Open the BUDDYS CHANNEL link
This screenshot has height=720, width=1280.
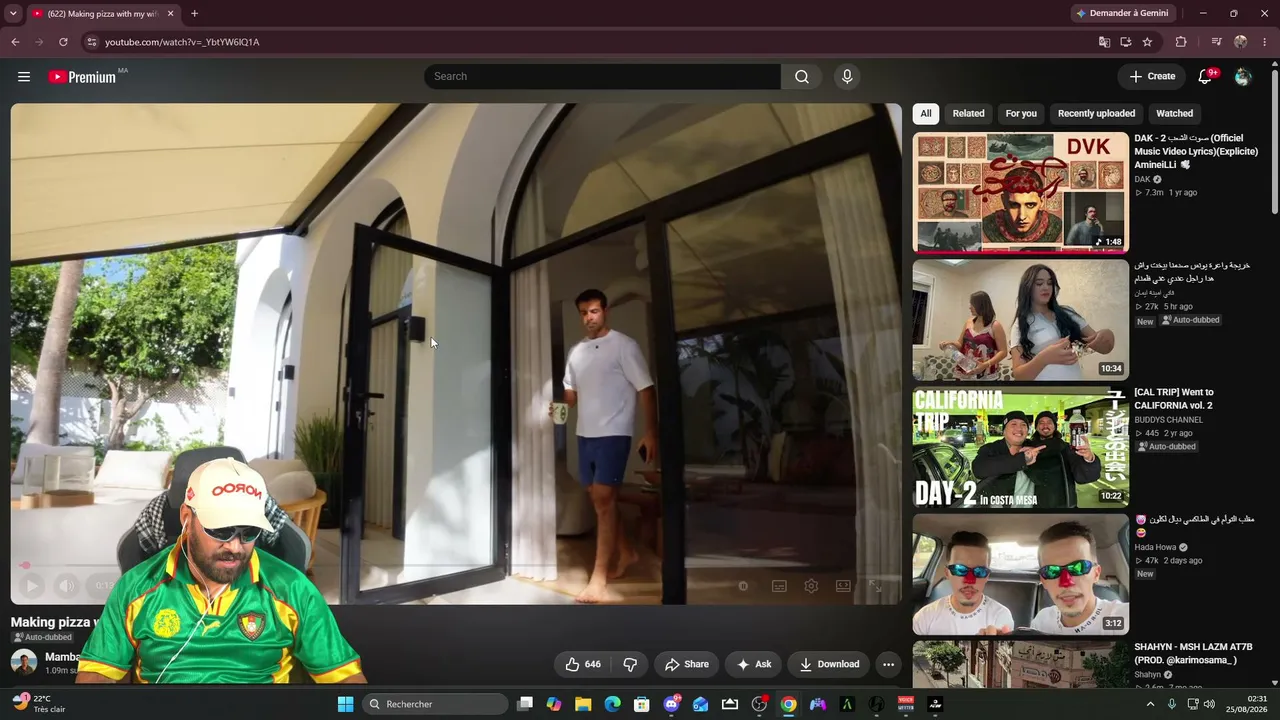point(1168,420)
